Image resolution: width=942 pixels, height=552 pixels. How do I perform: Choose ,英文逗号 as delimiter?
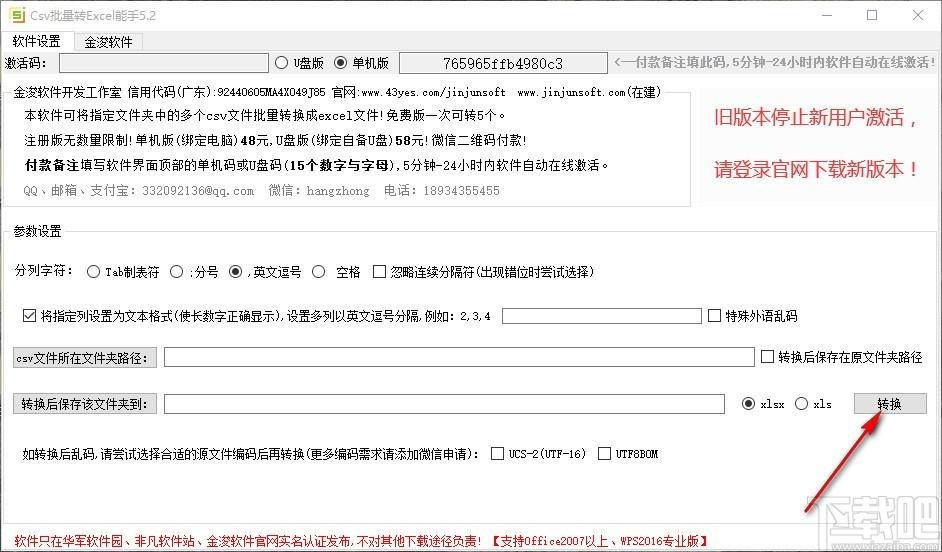pyautogui.click(x=236, y=272)
